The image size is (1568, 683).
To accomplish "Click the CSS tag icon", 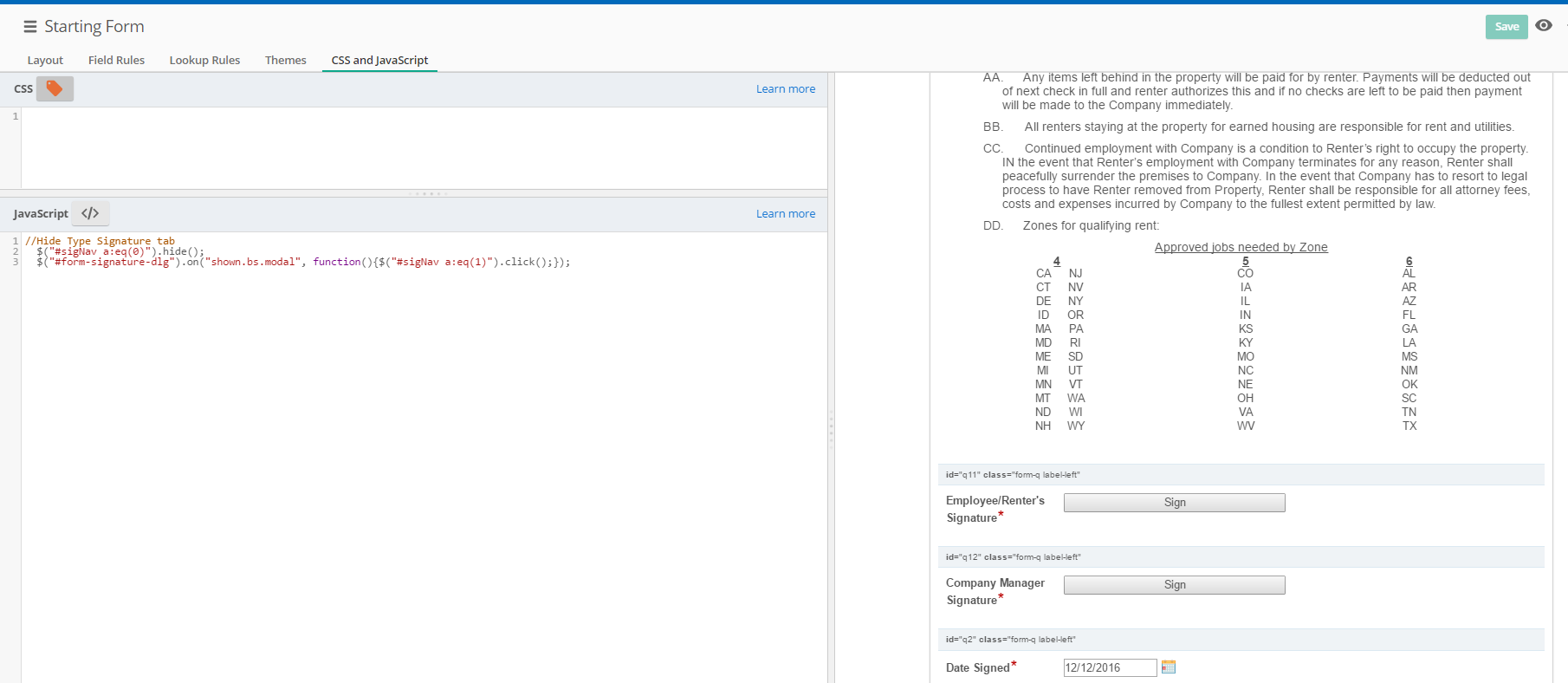I will 55,88.
